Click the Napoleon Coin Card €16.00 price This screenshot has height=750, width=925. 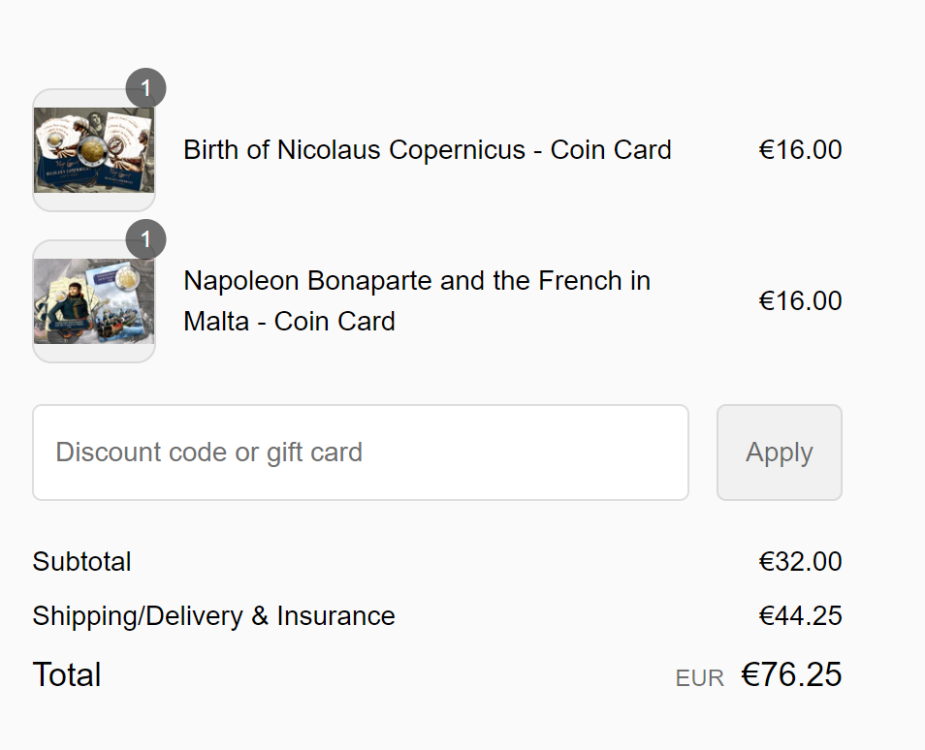[x=800, y=301]
